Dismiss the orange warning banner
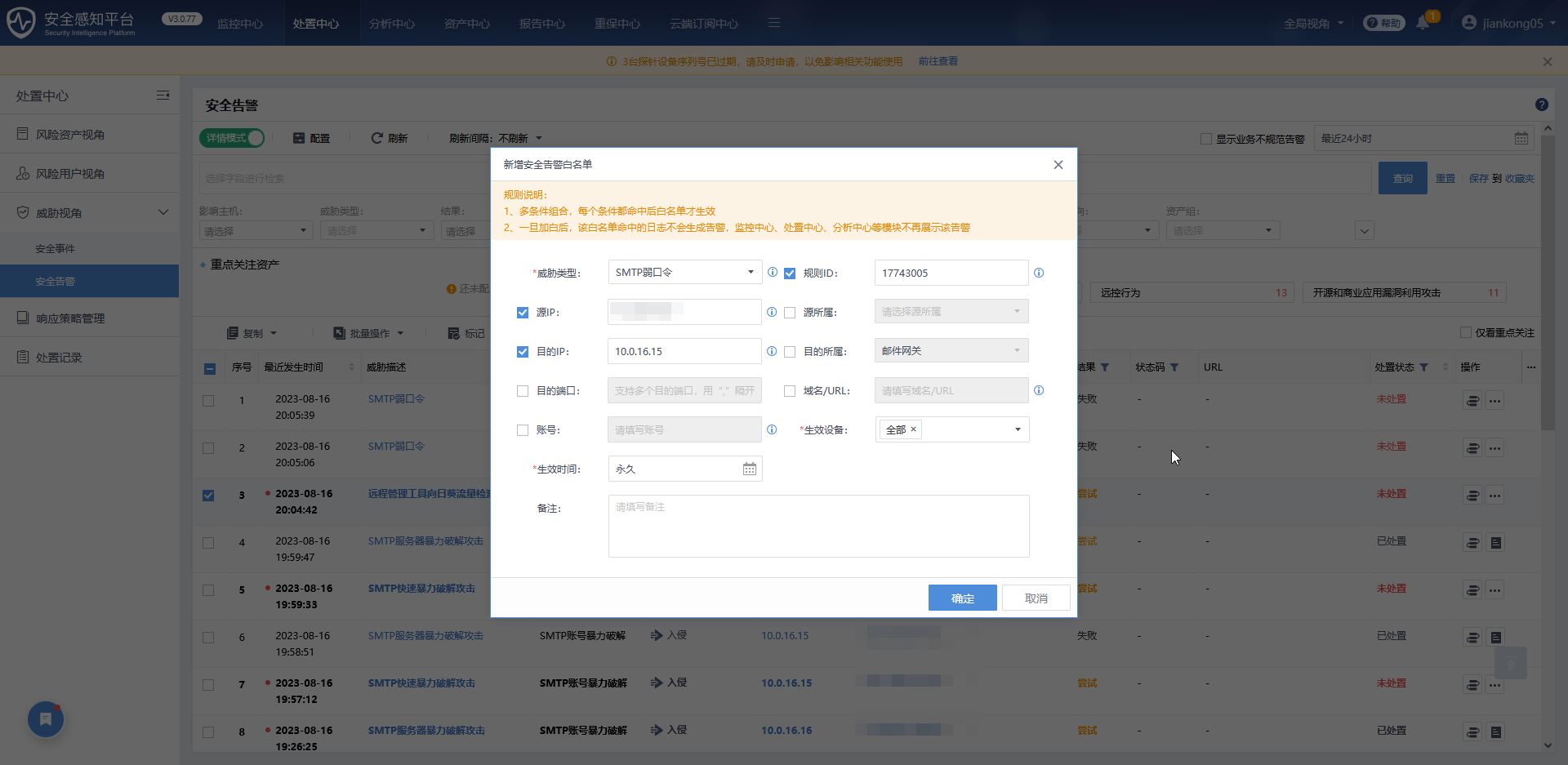Image resolution: width=1568 pixels, height=765 pixels. [1547, 62]
